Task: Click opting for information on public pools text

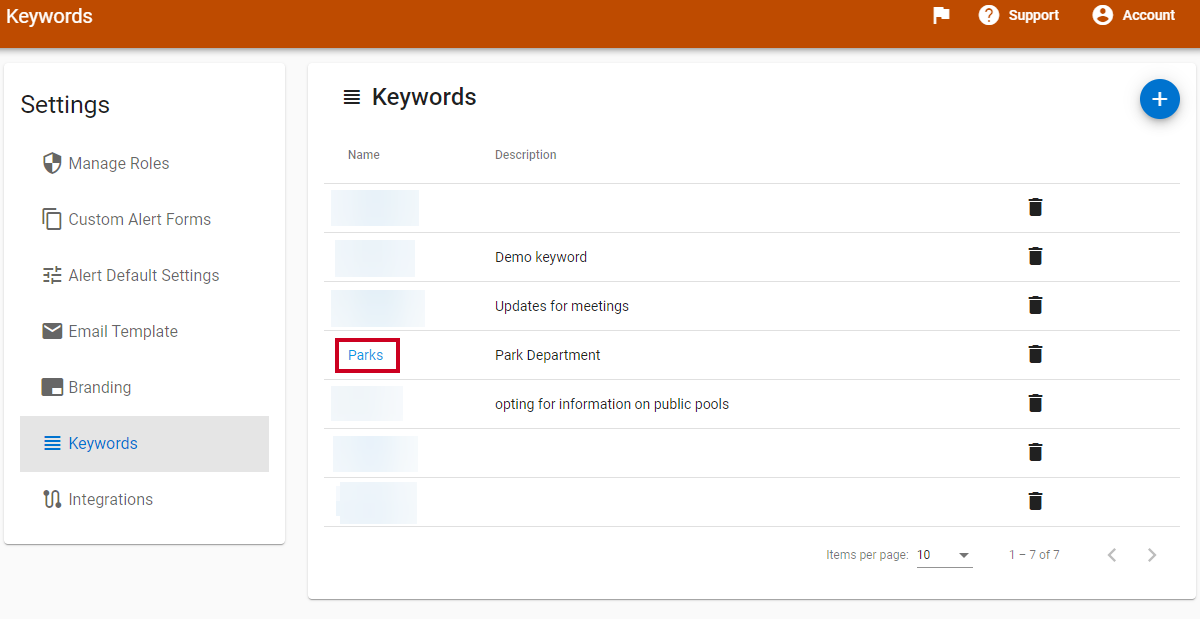Action: 612,404
